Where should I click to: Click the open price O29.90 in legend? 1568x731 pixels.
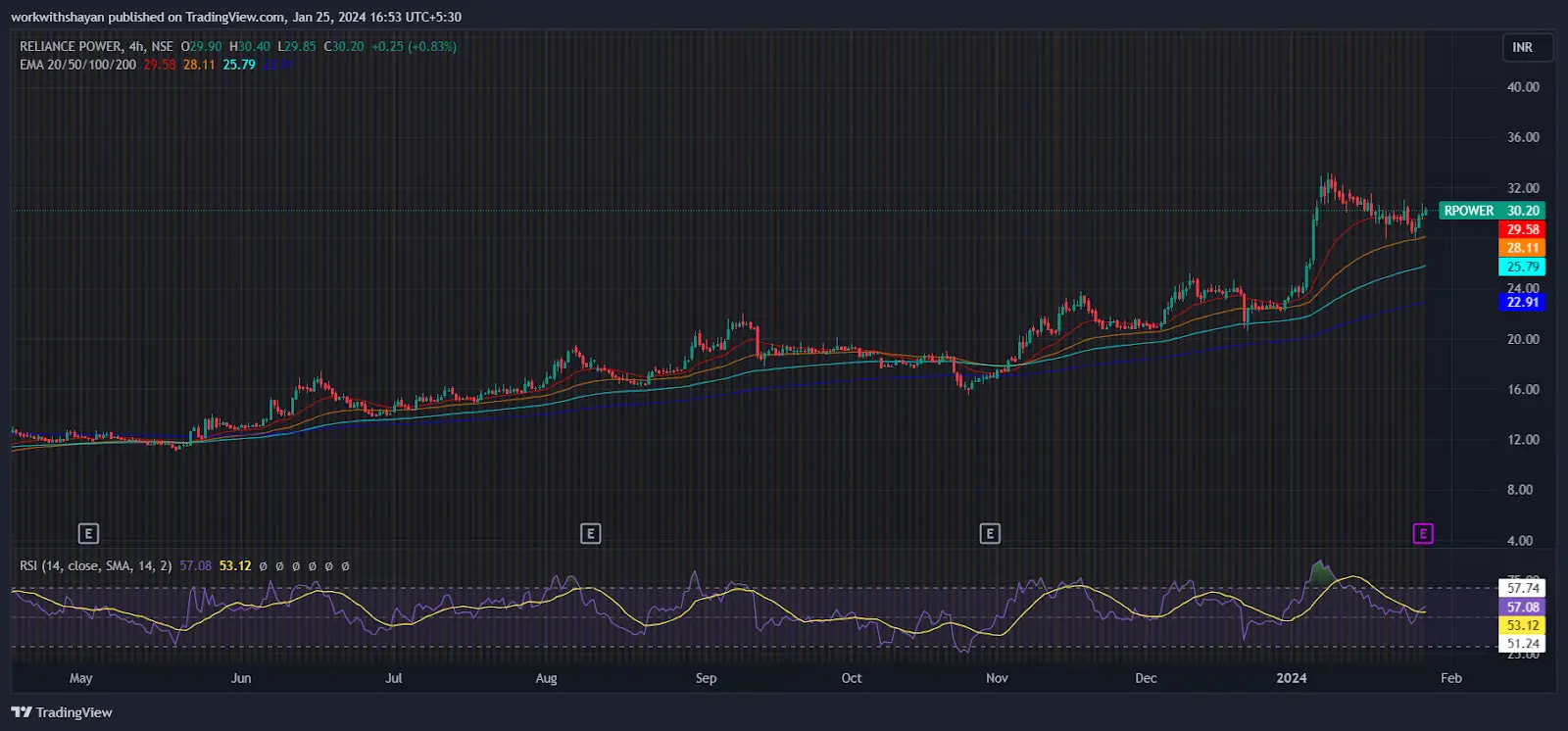point(201,46)
